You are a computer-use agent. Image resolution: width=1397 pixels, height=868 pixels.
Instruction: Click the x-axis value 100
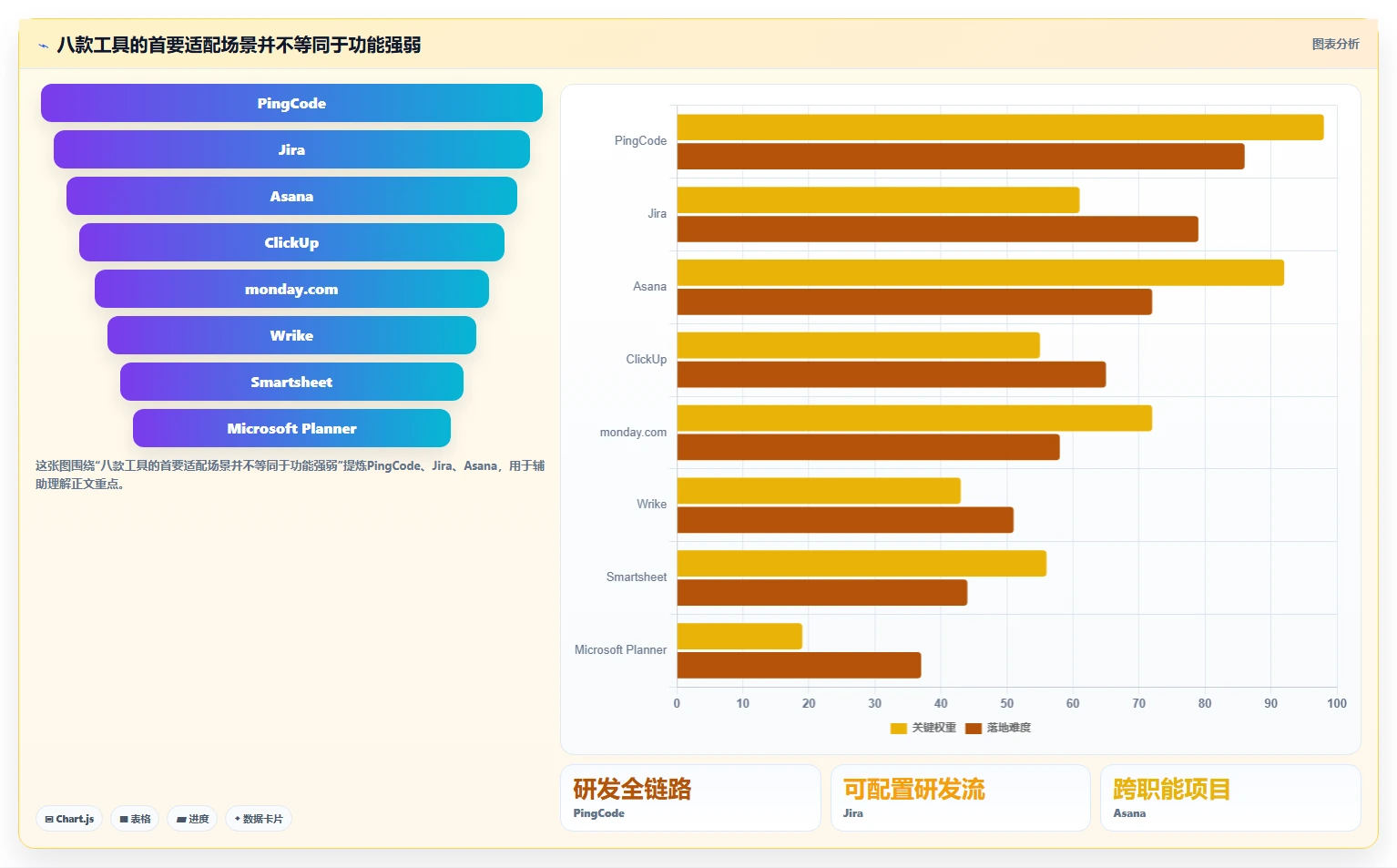[x=1336, y=703]
